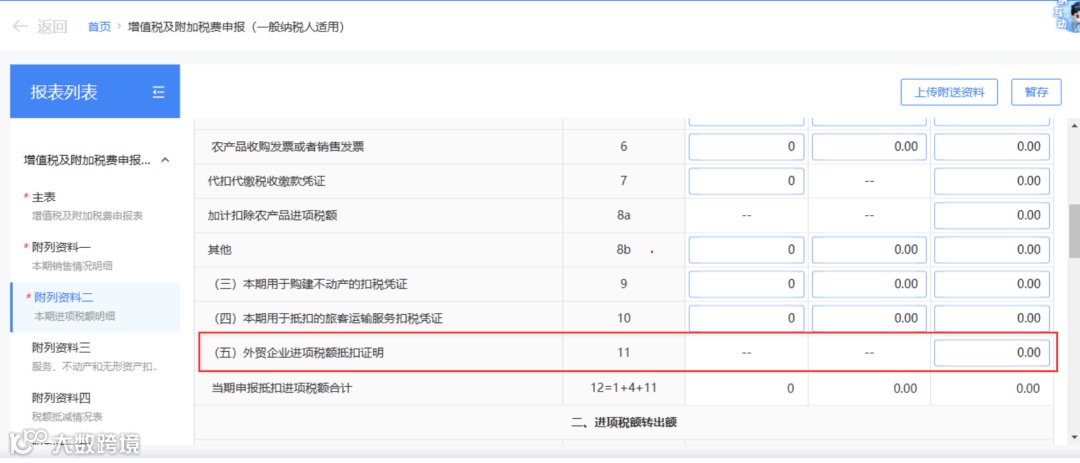Click the tax field for row 9
The width and height of the screenshot is (1080, 463).
(992, 284)
